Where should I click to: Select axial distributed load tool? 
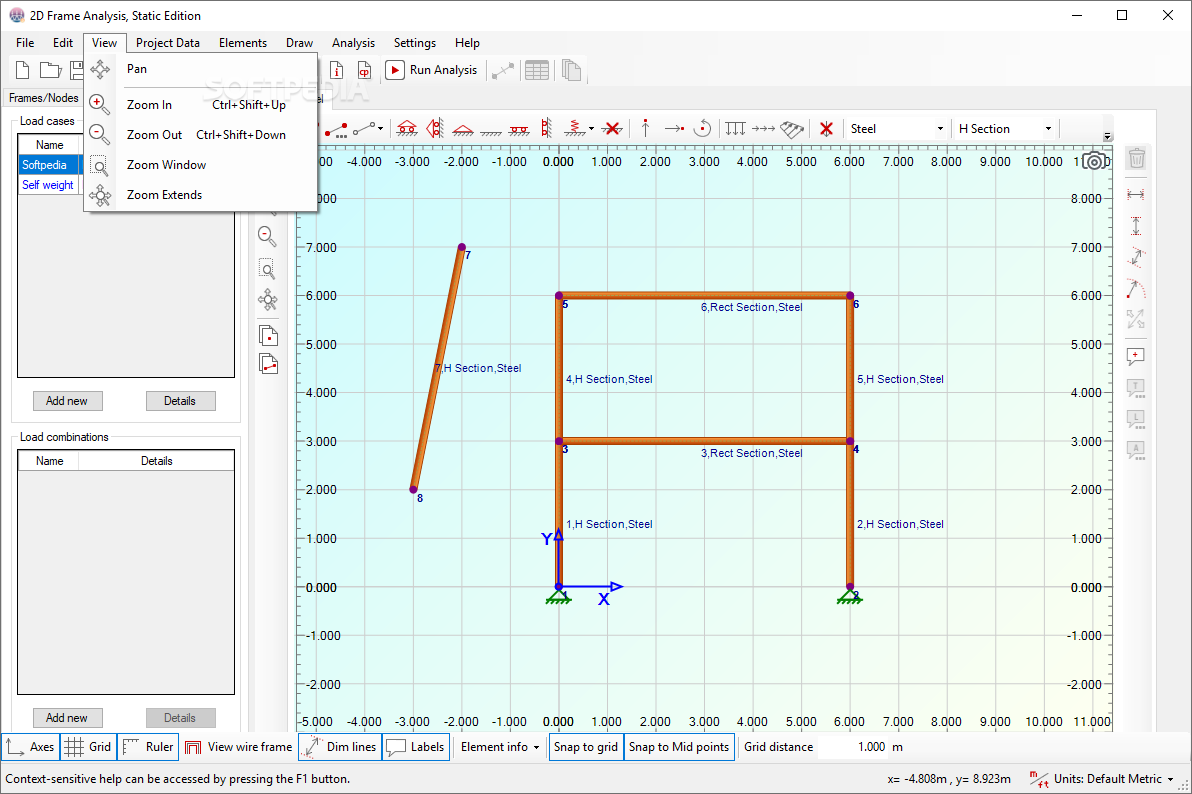763,129
